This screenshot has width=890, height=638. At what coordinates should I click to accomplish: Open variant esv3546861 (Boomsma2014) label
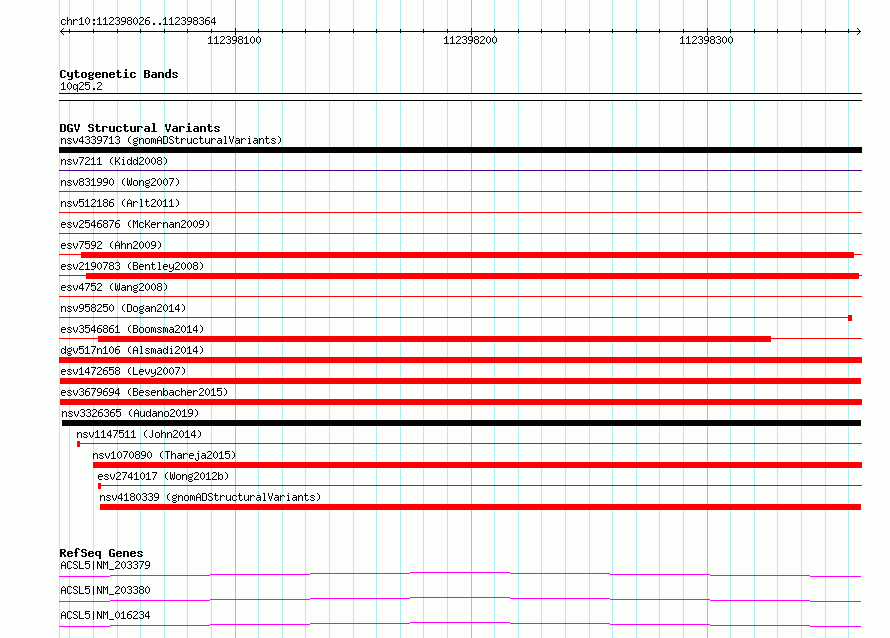(132, 329)
